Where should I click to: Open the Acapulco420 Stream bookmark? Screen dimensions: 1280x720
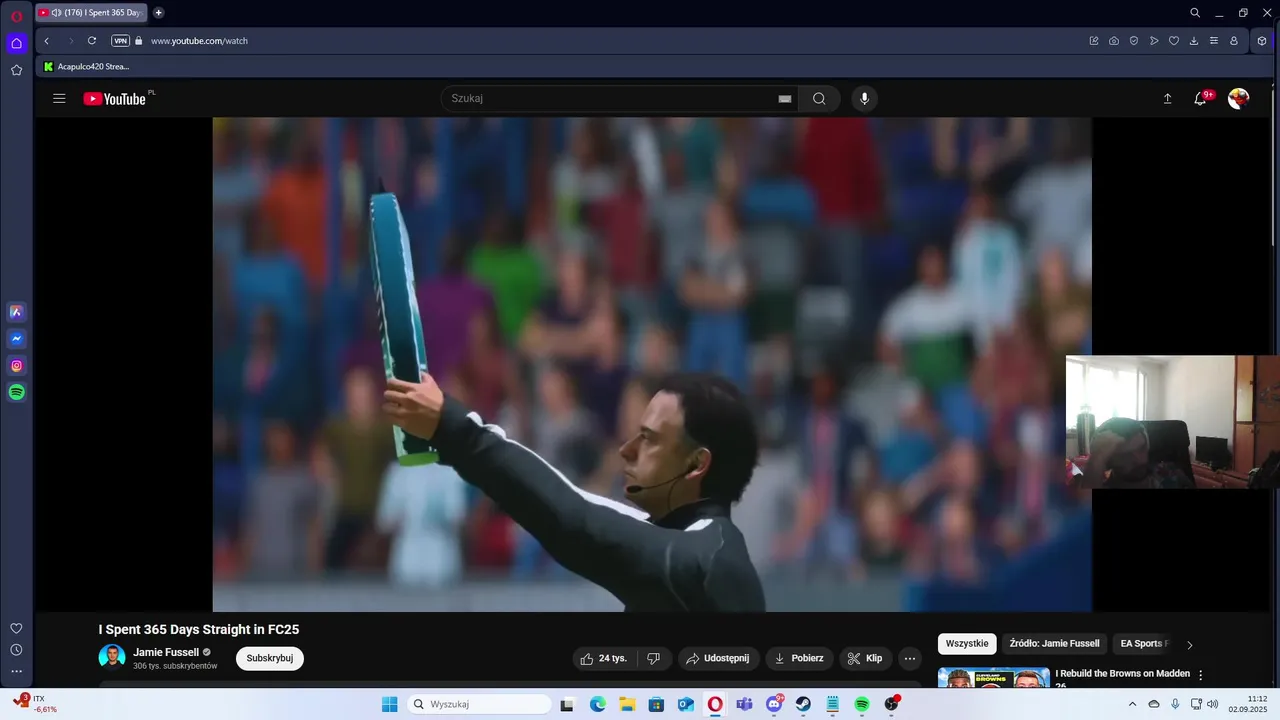tap(86, 66)
